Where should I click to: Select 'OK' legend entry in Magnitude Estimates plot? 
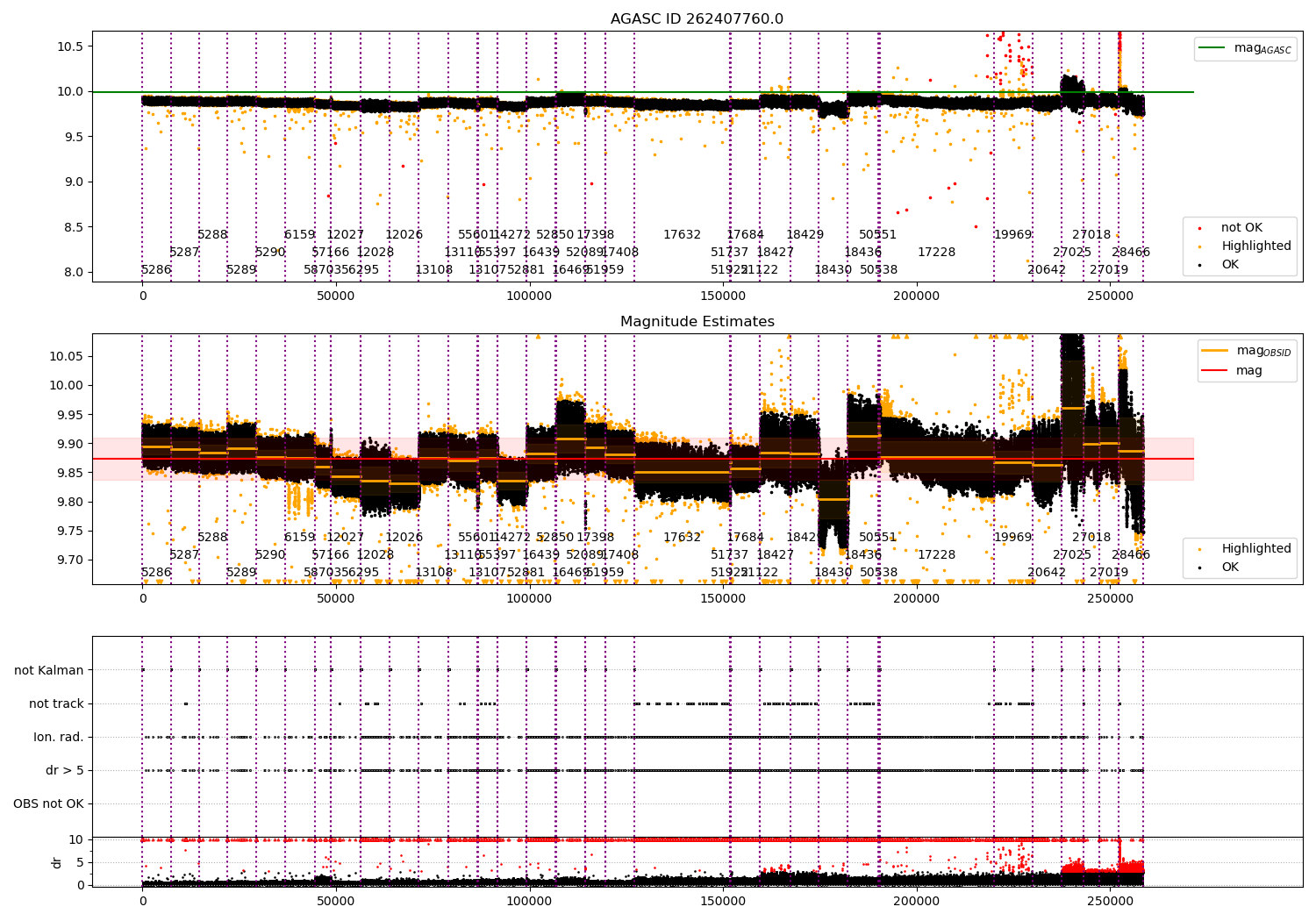click(x=1230, y=568)
